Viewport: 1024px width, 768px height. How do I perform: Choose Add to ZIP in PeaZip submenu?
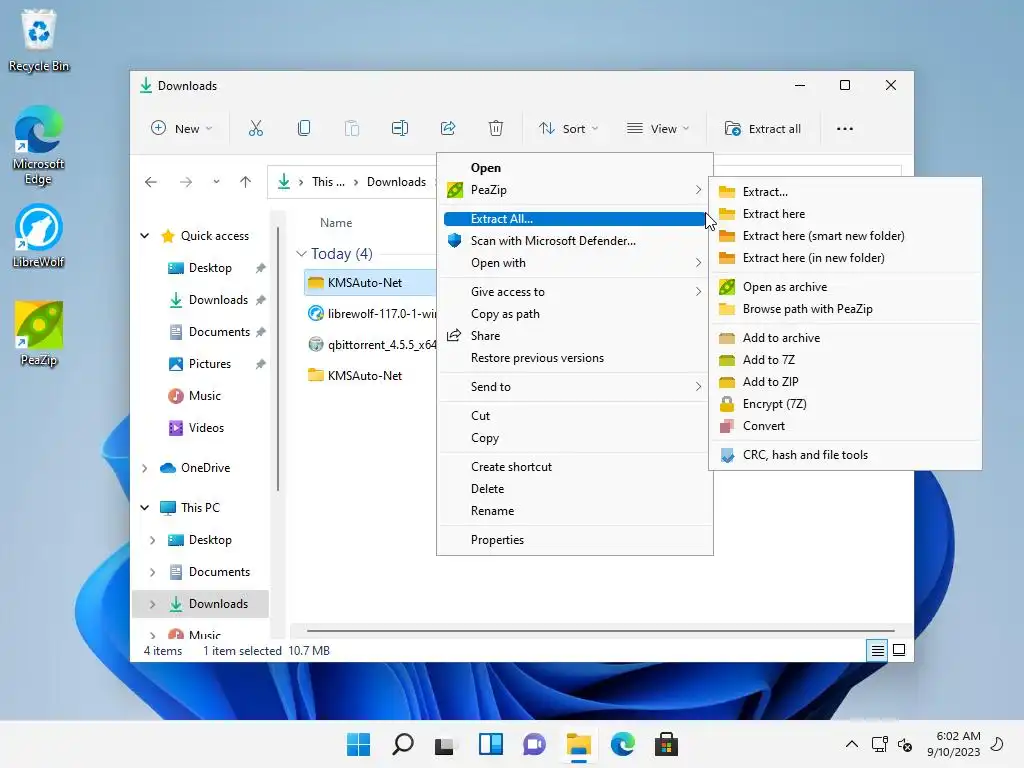845,382
